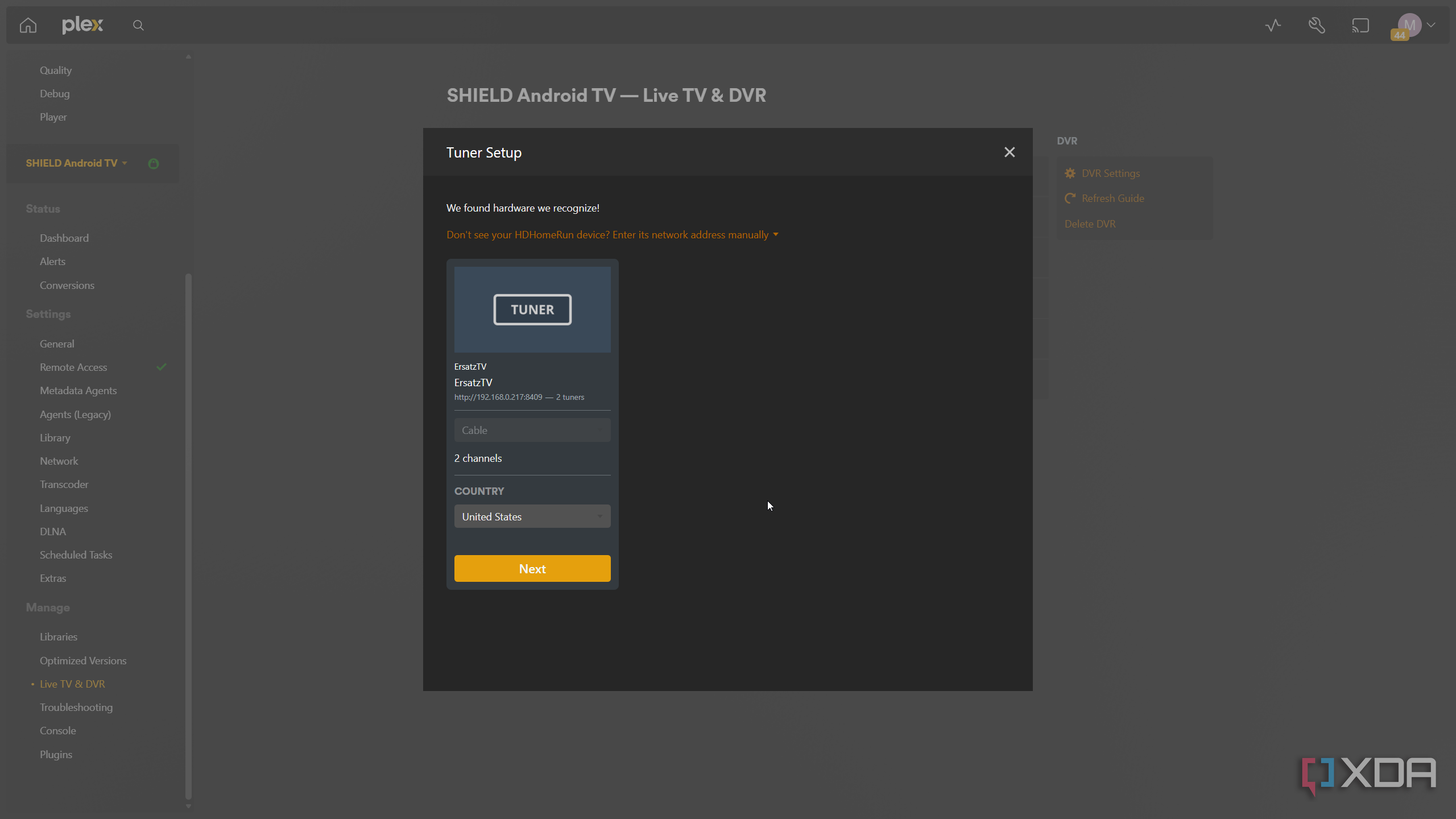The width and height of the screenshot is (1456, 819).
Task: Open Quality settings in sidebar
Action: (x=56, y=70)
